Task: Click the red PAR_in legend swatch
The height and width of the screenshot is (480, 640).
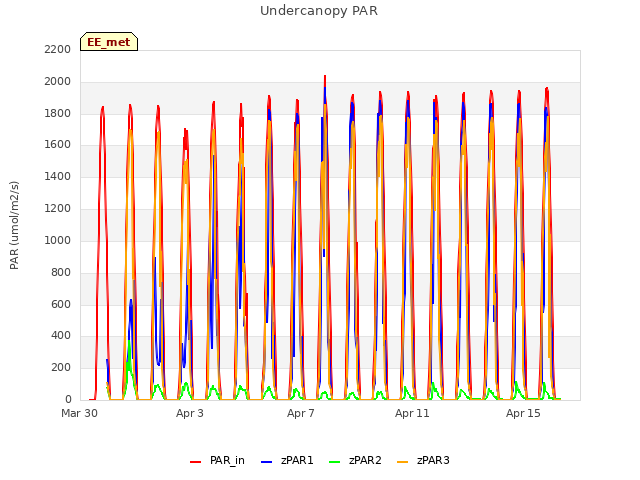Action: [x=196, y=462]
